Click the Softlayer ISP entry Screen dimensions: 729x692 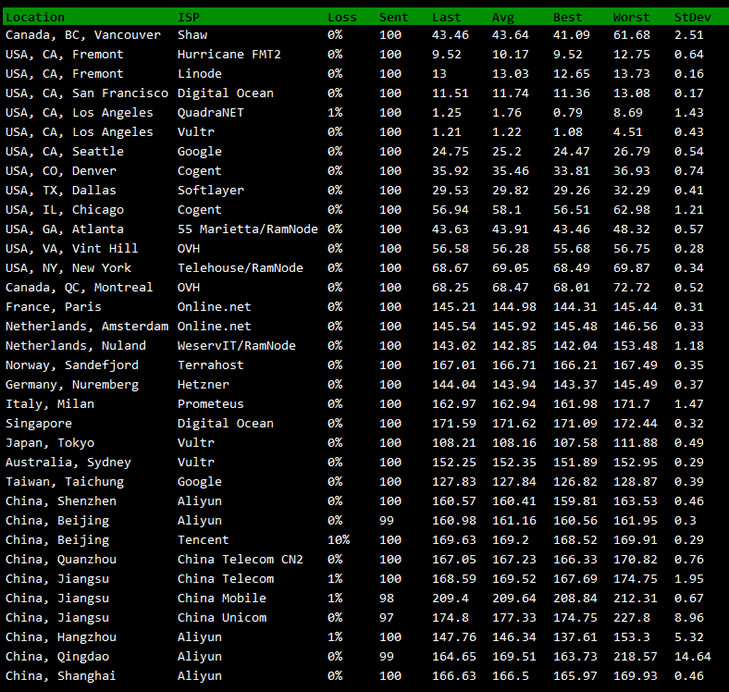click(210, 191)
